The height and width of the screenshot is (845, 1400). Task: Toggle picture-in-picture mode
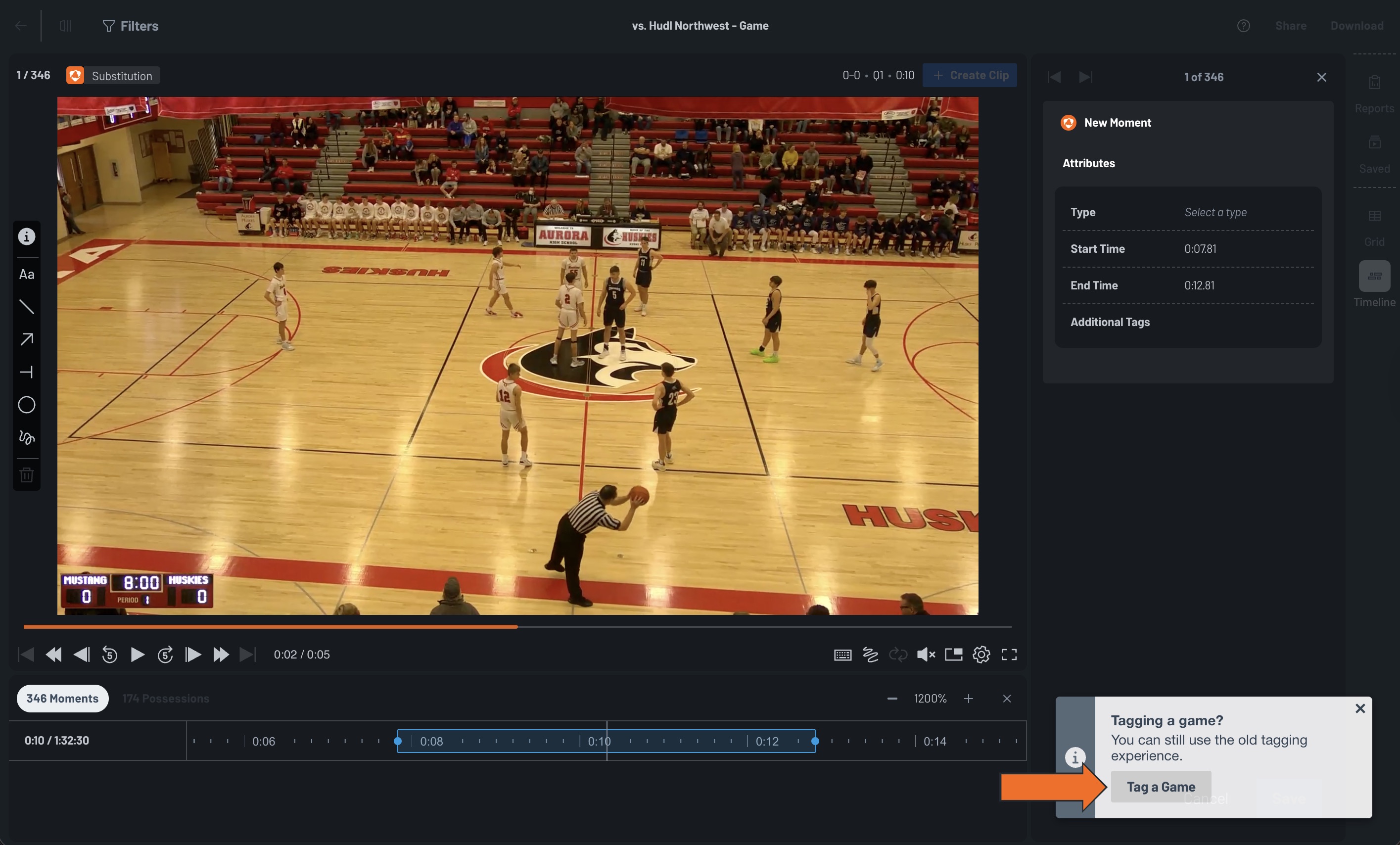point(953,655)
